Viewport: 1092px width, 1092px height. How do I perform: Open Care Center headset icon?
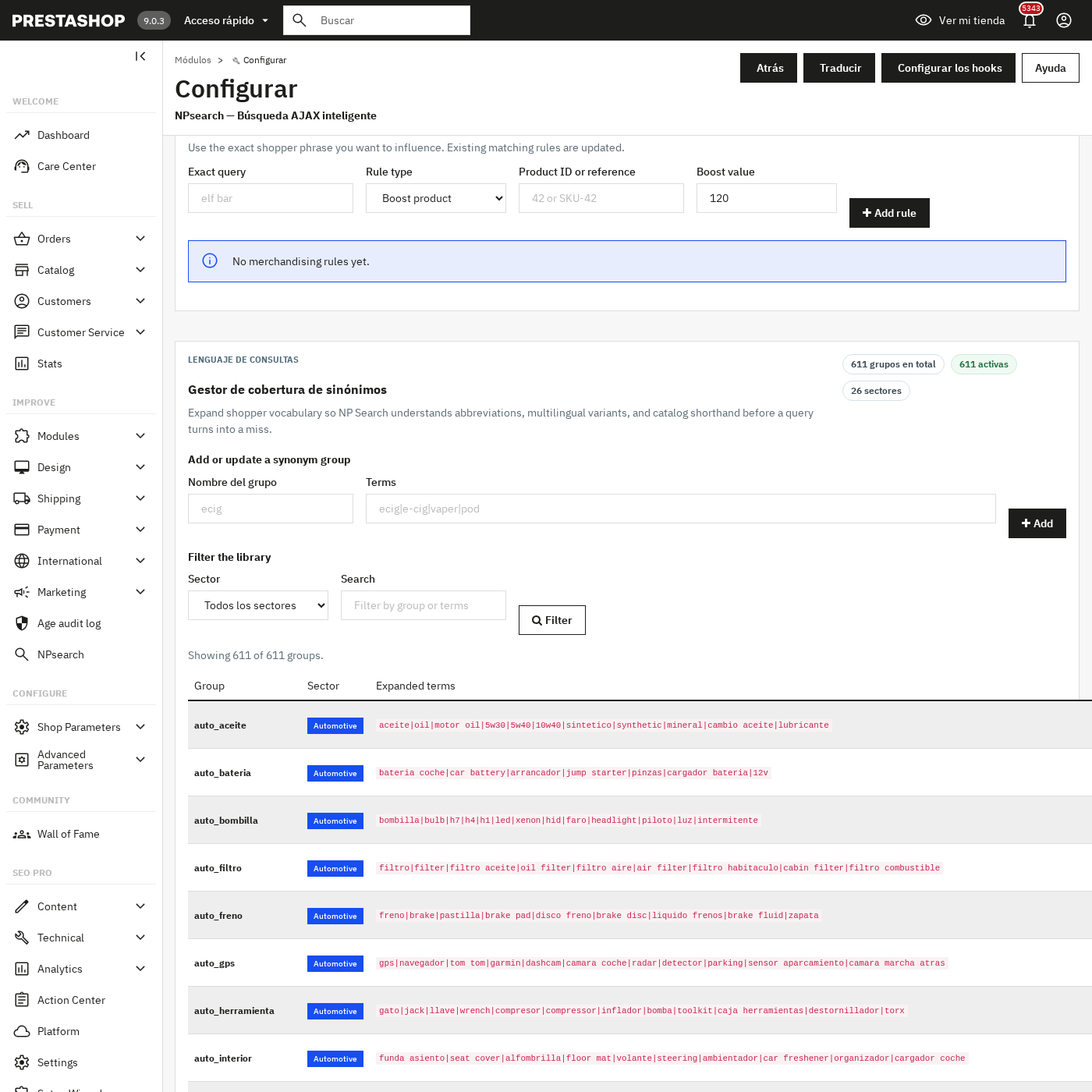22,166
